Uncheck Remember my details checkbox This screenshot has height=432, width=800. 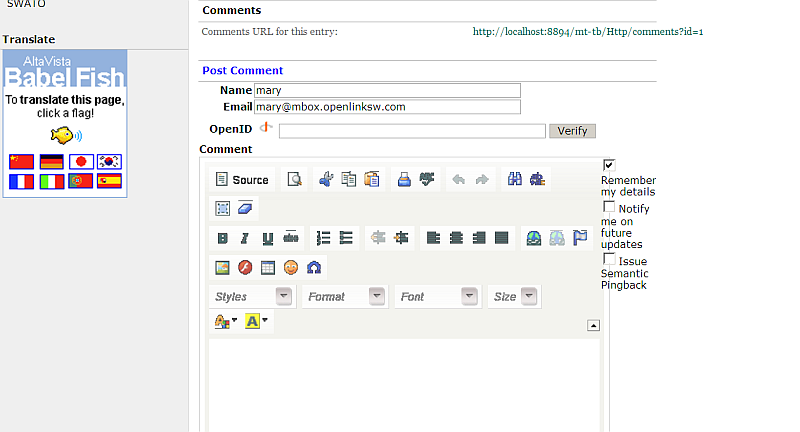point(609,165)
